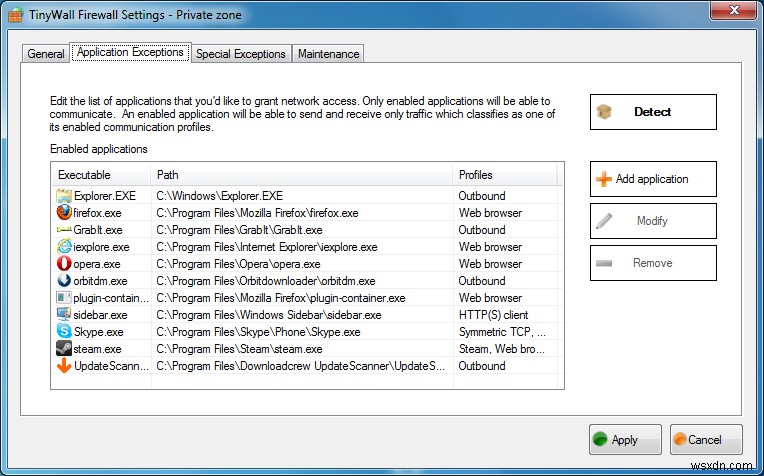Select the Explorer.EXE executable name
Viewport: 764px width, 476px height.
105,196
